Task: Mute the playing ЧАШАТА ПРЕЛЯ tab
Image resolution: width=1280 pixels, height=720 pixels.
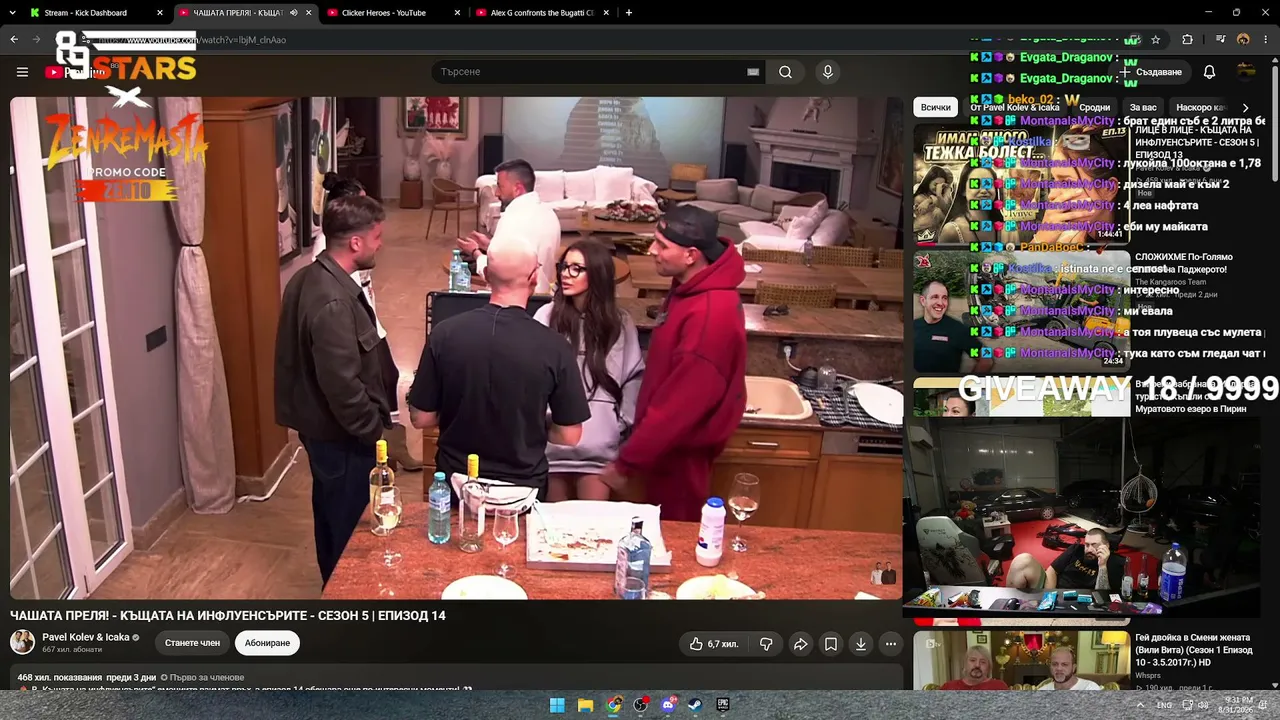Action: (x=293, y=13)
